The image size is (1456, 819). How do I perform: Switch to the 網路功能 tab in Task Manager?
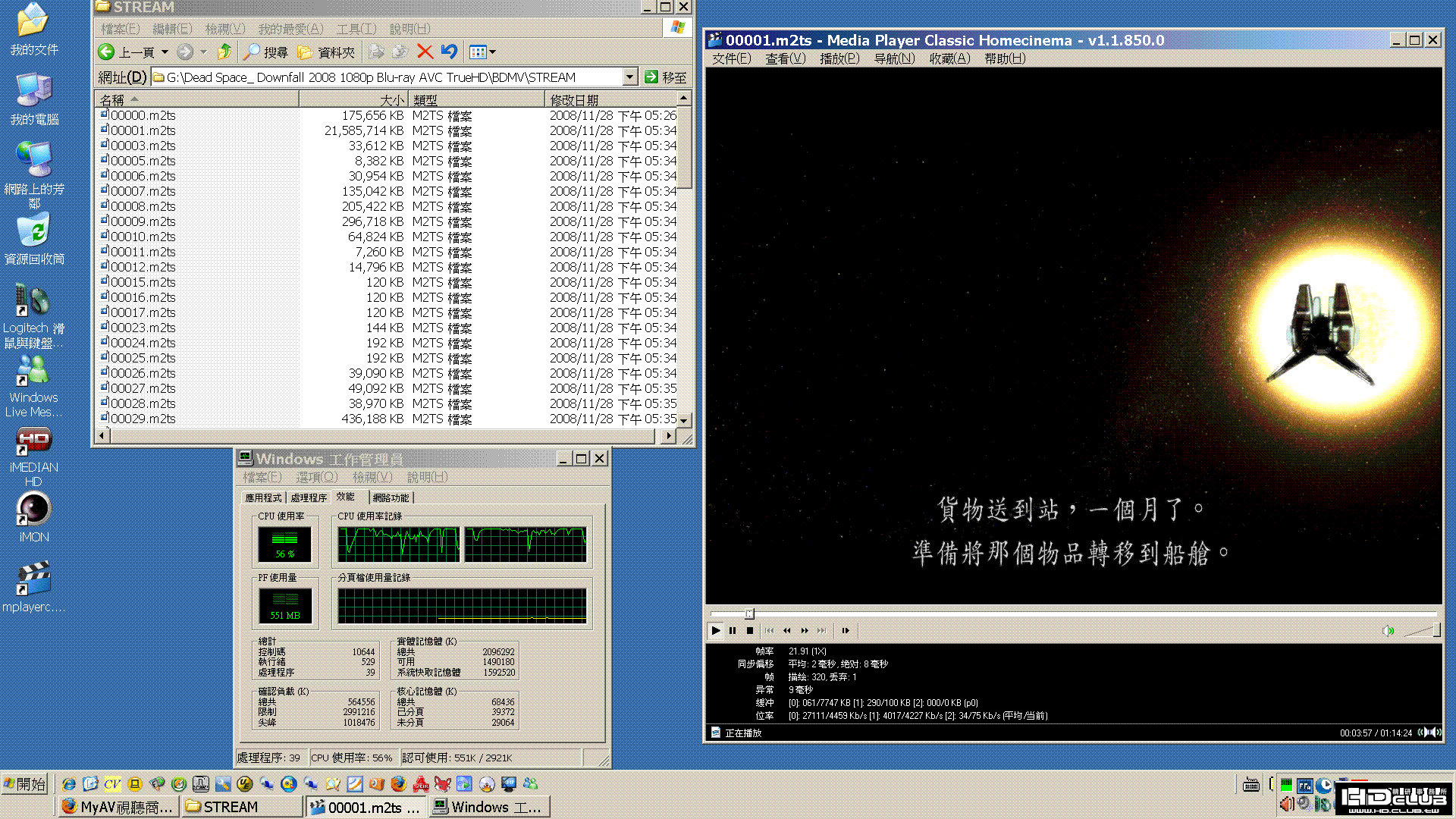coord(391,497)
